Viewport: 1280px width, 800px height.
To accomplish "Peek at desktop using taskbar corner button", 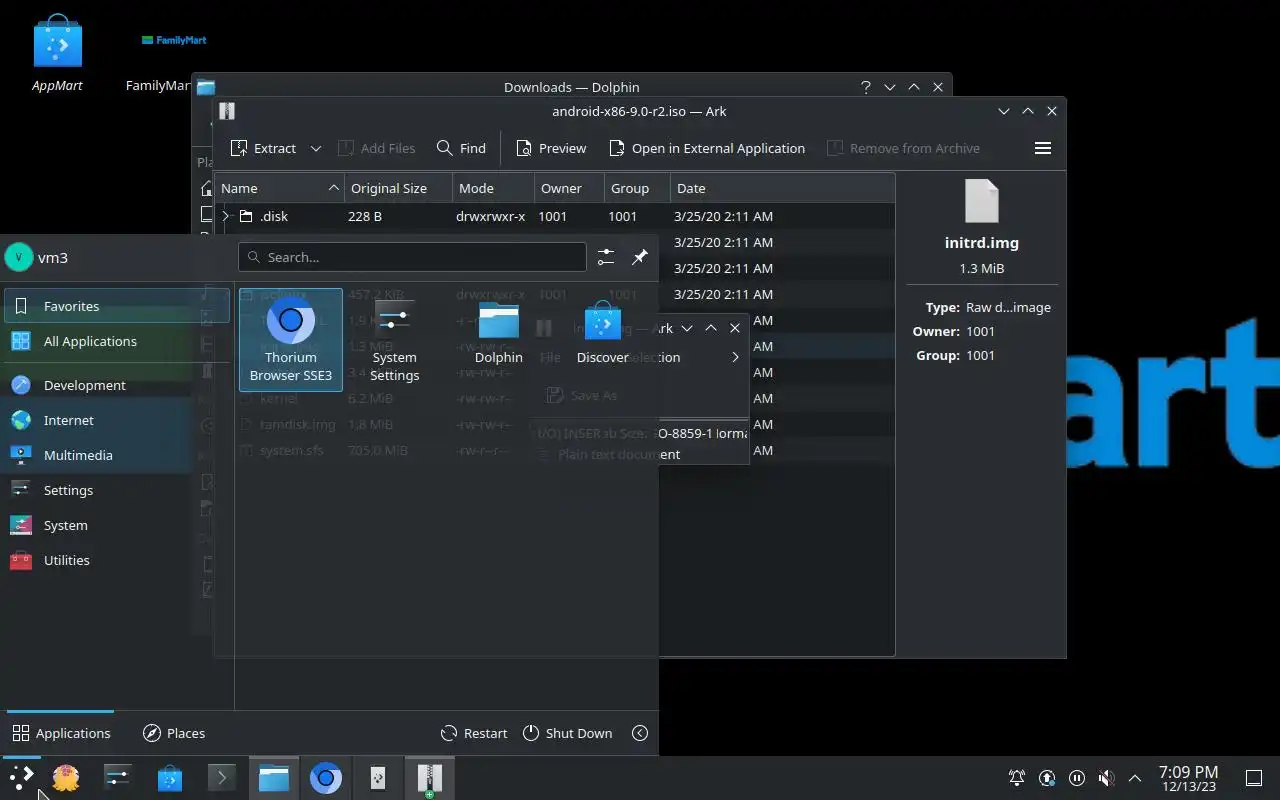I will pyautogui.click(x=1253, y=778).
